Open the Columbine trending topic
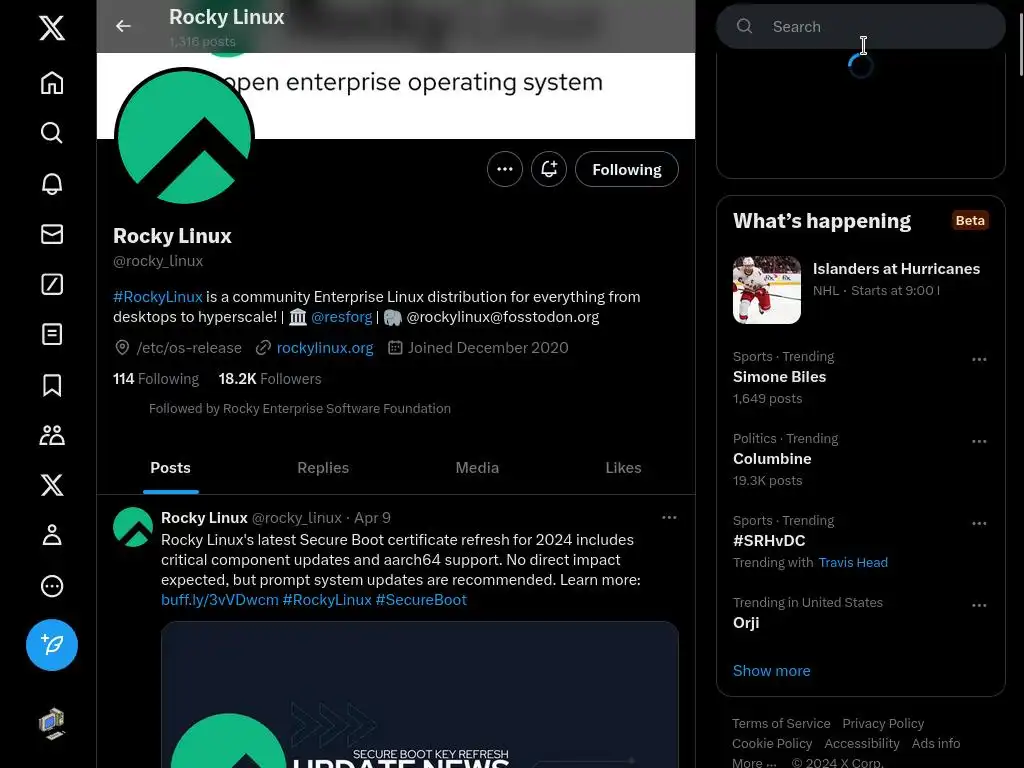This screenshot has width=1024, height=768. tap(772, 459)
